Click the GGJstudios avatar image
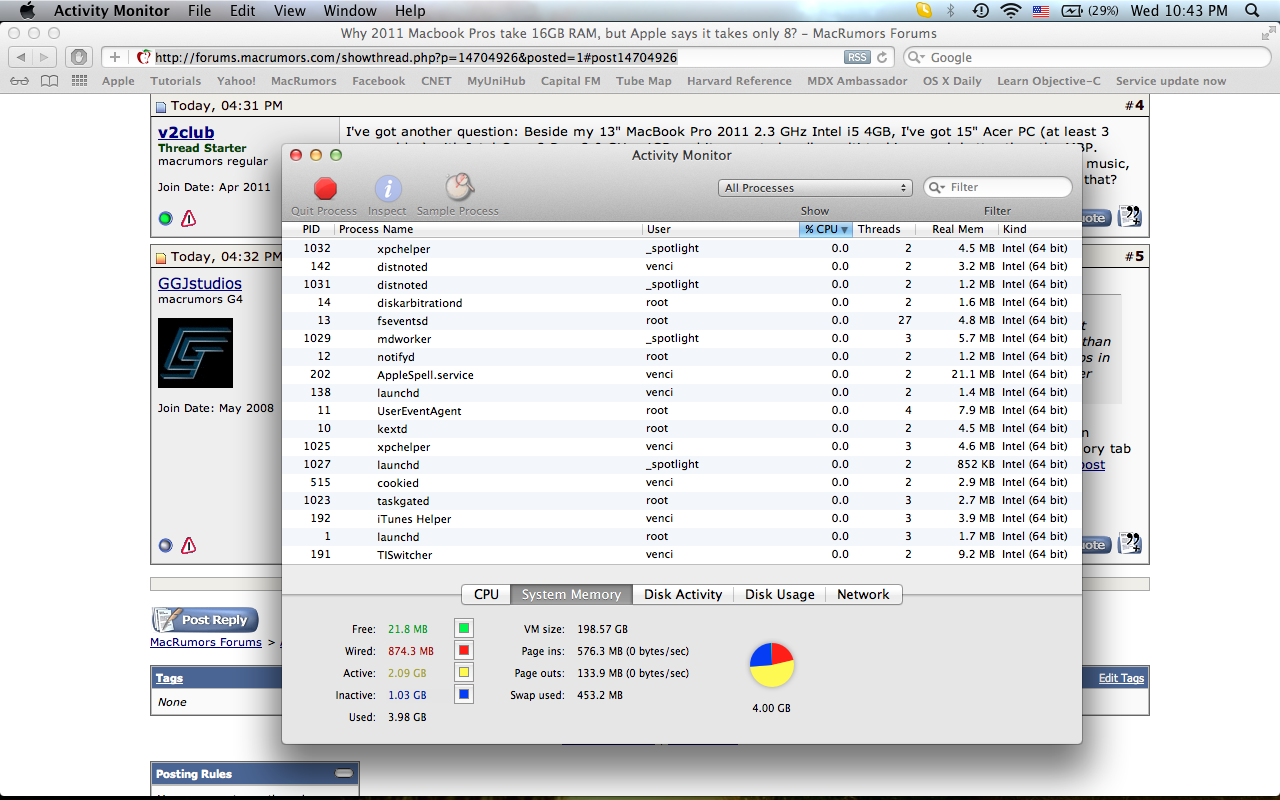 195,353
